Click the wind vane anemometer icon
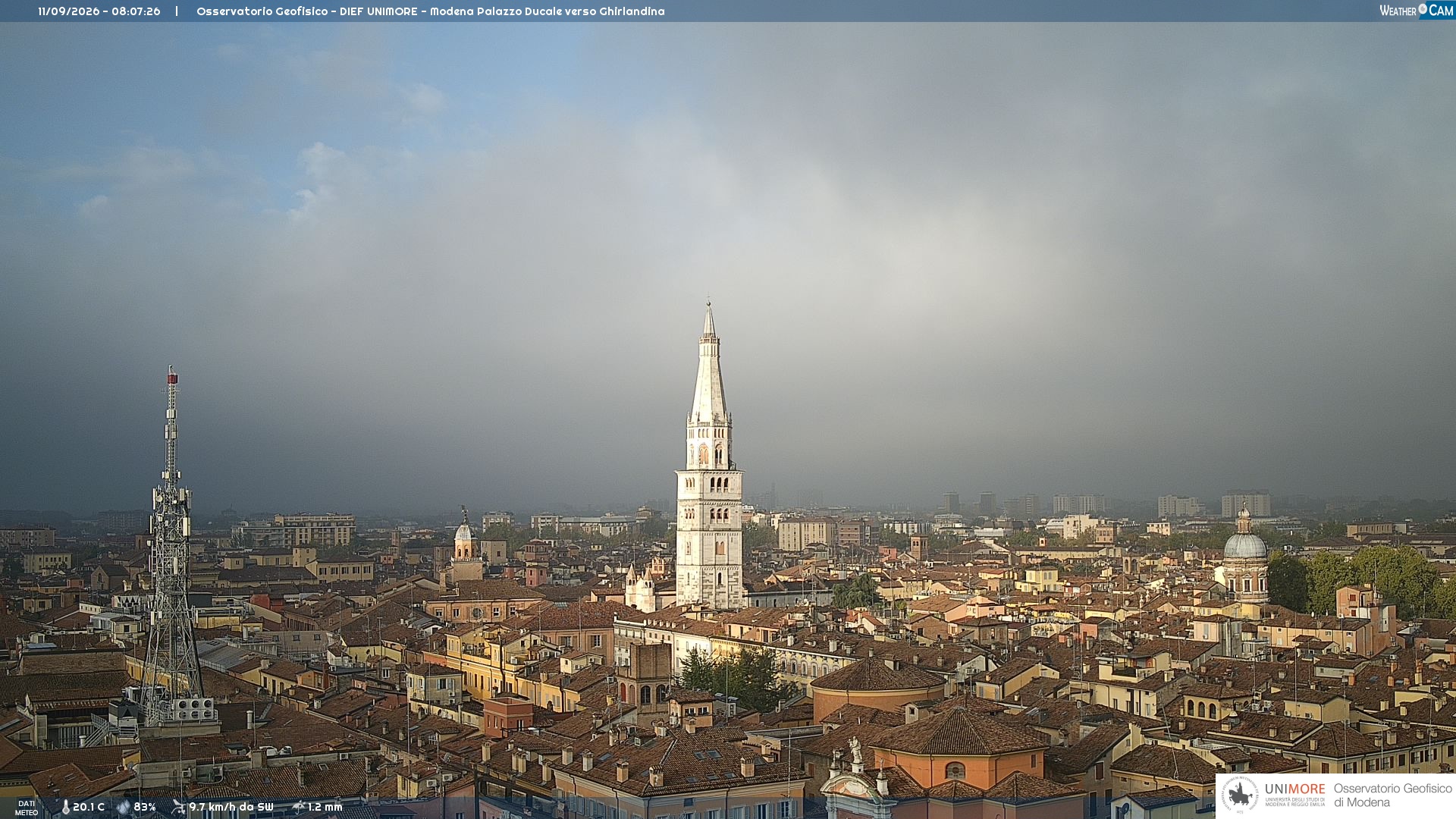Viewport: 1456px width, 819px height. [x=178, y=807]
